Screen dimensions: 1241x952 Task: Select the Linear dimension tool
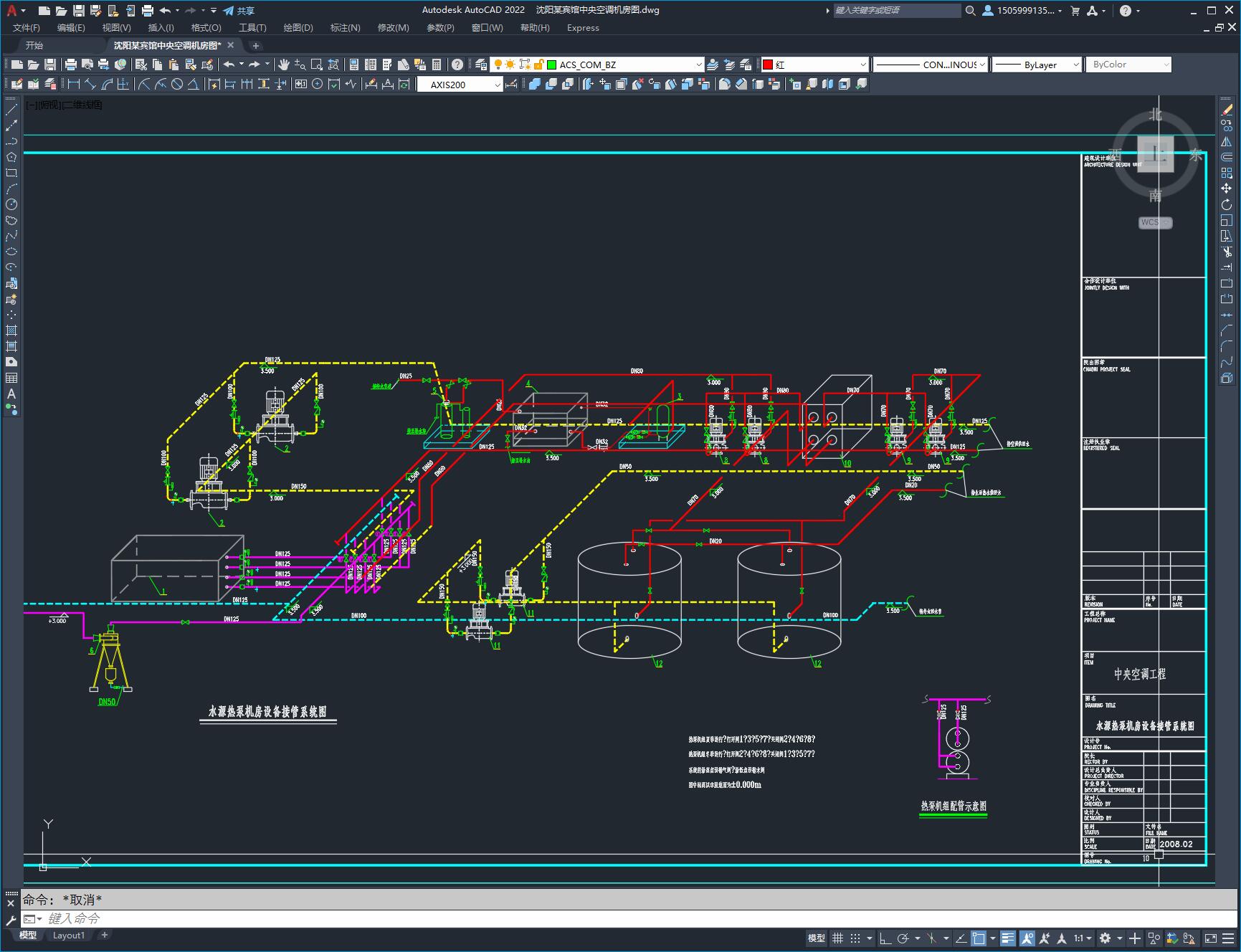[x=73, y=85]
